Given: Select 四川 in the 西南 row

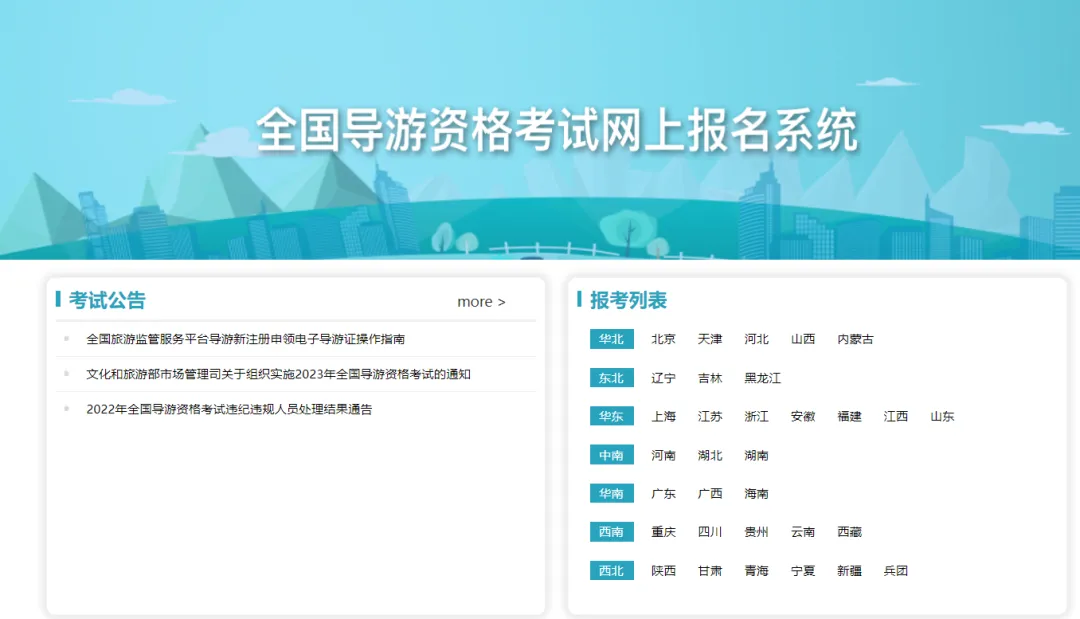Looking at the screenshot, I should tap(710, 532).
